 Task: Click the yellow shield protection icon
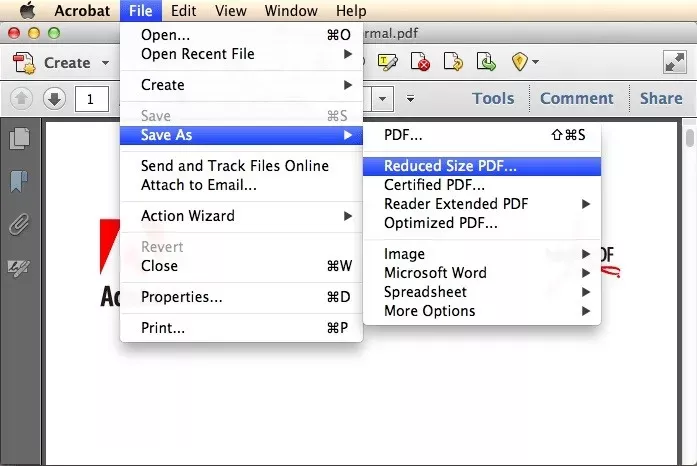pos(519,62)
